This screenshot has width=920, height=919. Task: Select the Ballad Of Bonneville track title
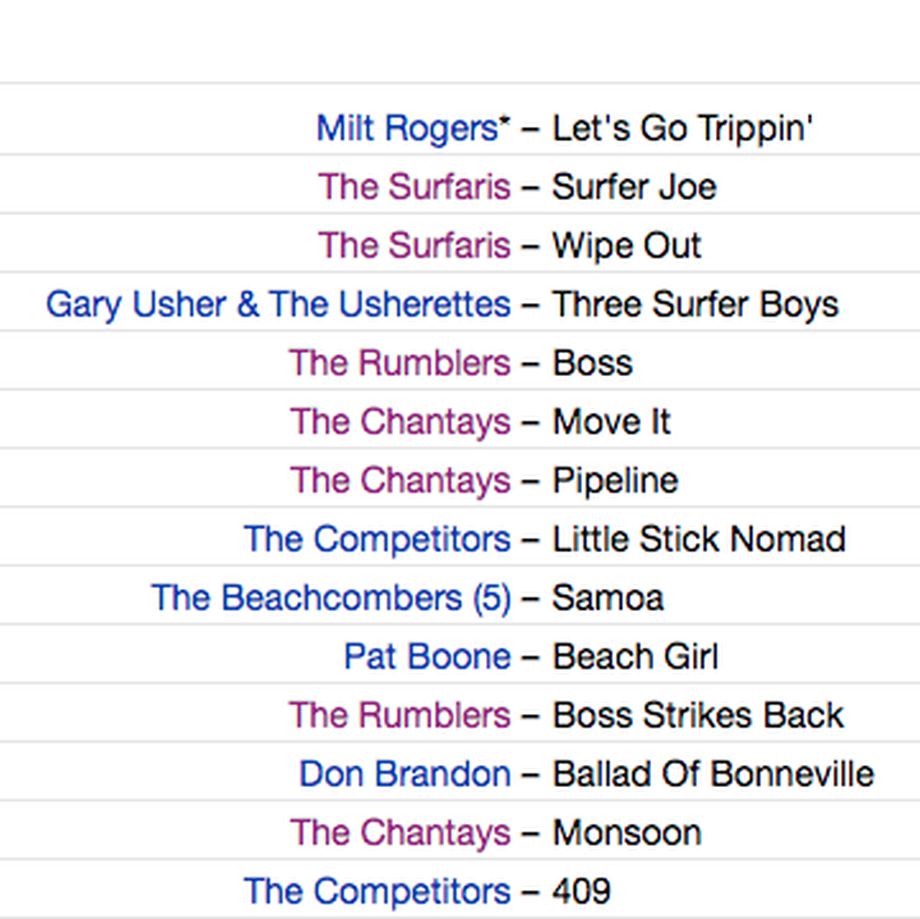point(713,773)
